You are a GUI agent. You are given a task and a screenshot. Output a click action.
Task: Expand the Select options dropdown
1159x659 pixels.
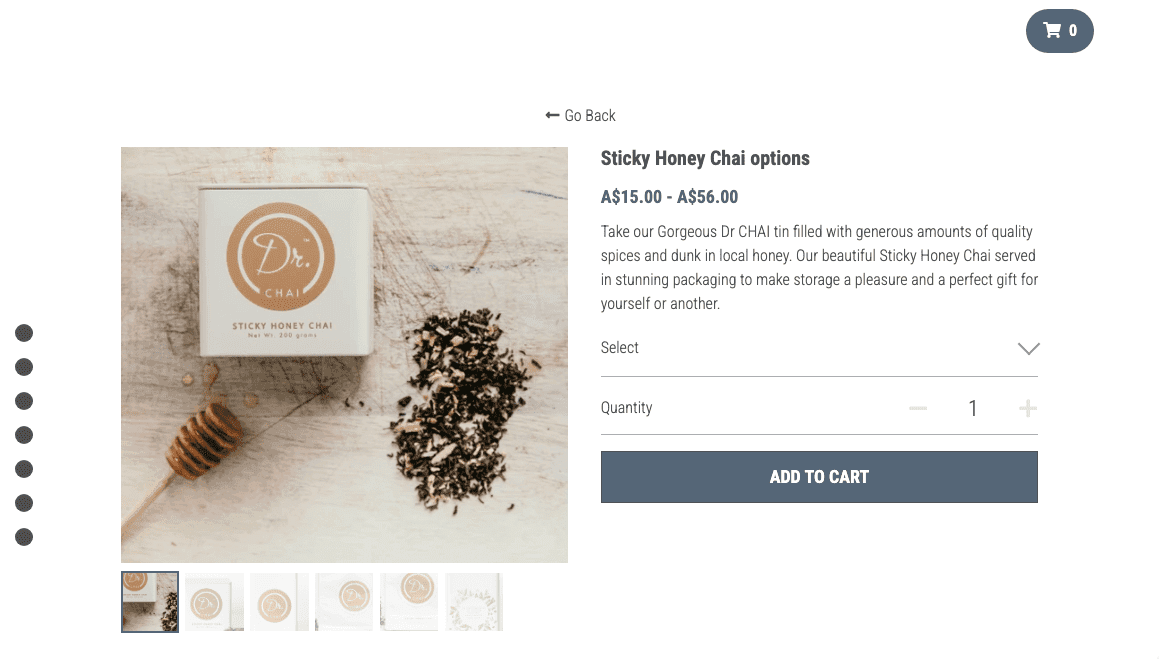coord(819,348)
